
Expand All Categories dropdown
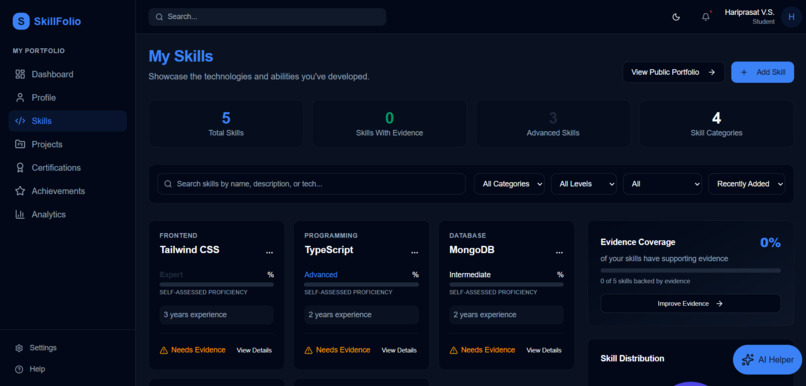point(509,184)
